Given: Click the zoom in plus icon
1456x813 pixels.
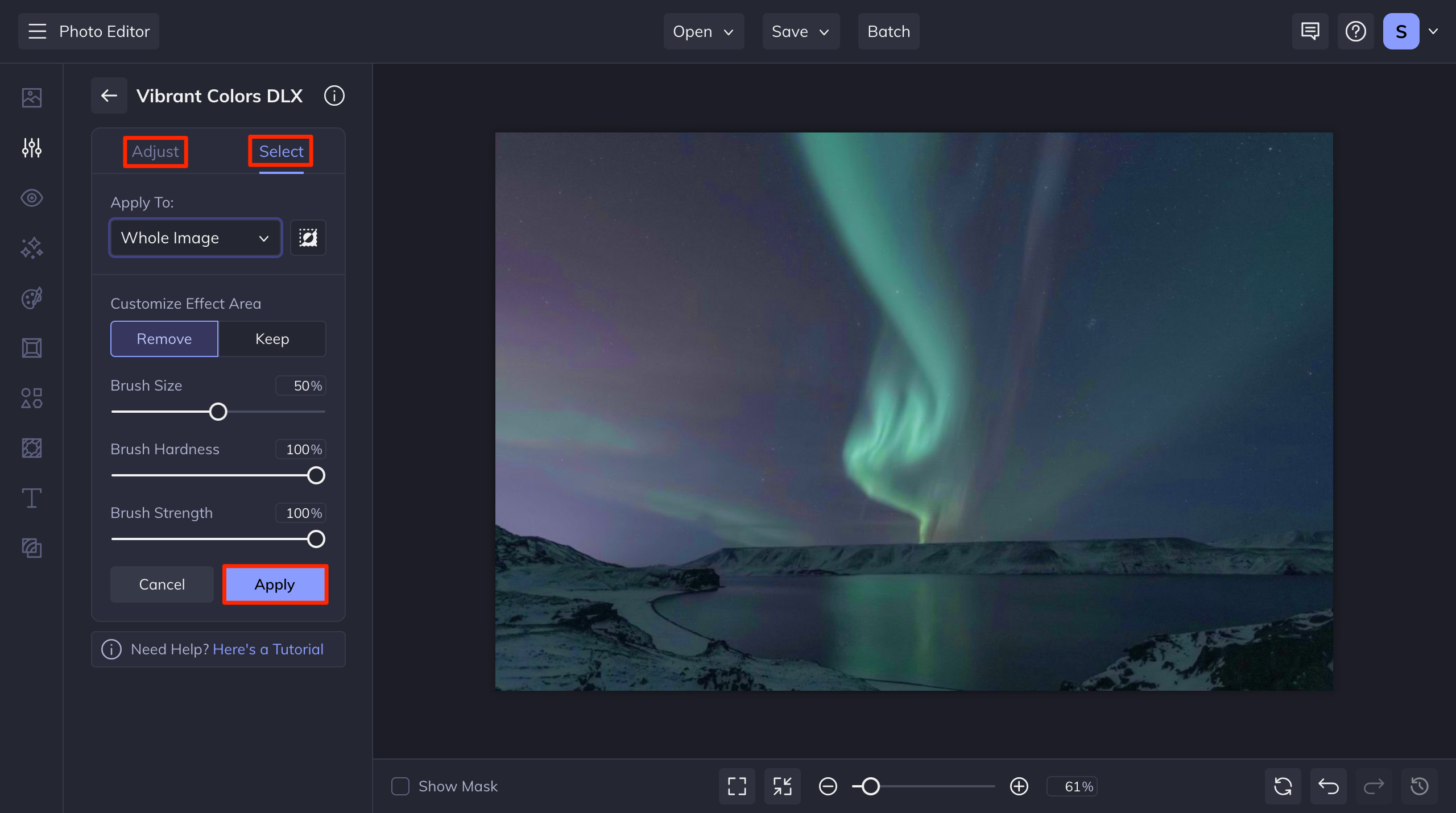Looking at the screenshot, I should (x=1019, y=786).
